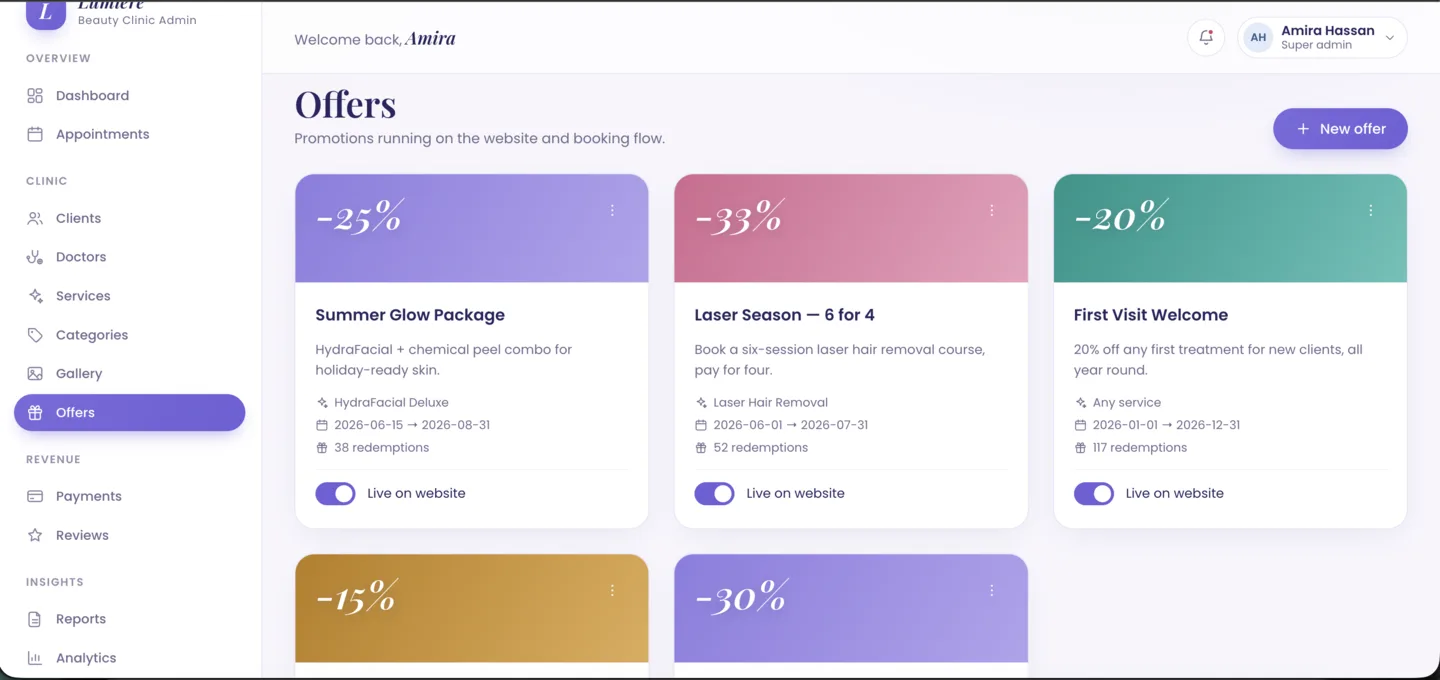Click the Services sparkle icon

coord(35,296)
